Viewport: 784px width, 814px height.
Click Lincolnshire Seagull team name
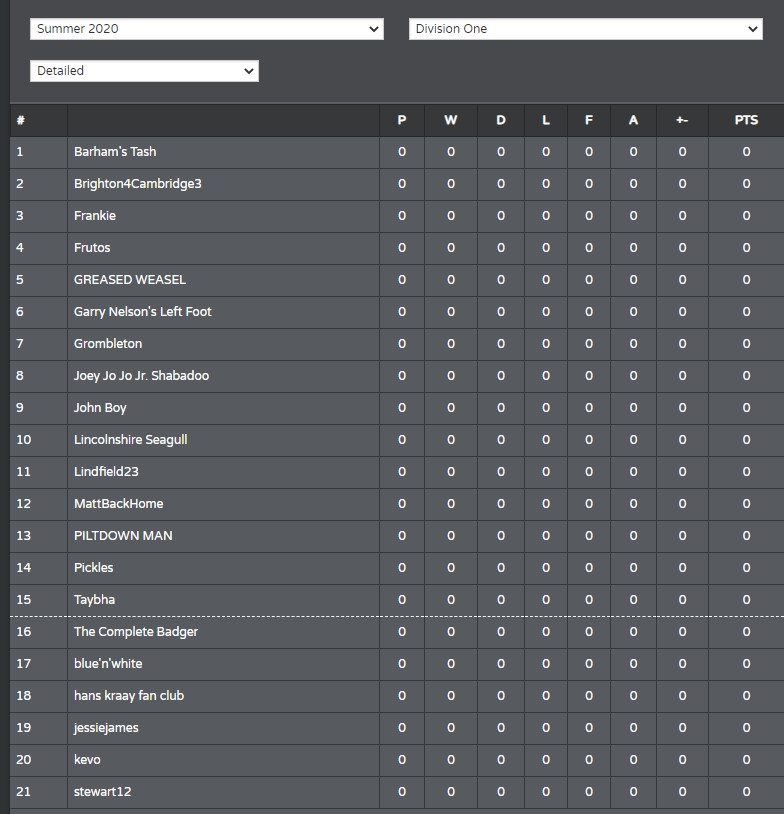130,440
